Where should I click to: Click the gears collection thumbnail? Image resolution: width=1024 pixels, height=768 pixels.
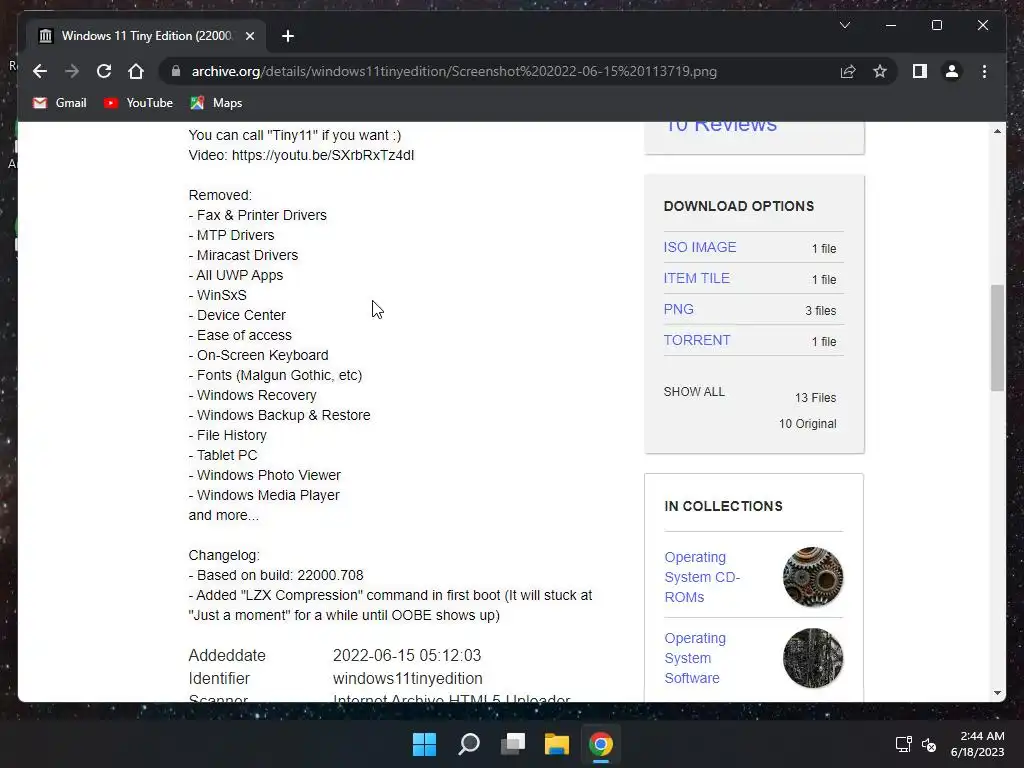(813, 577)
